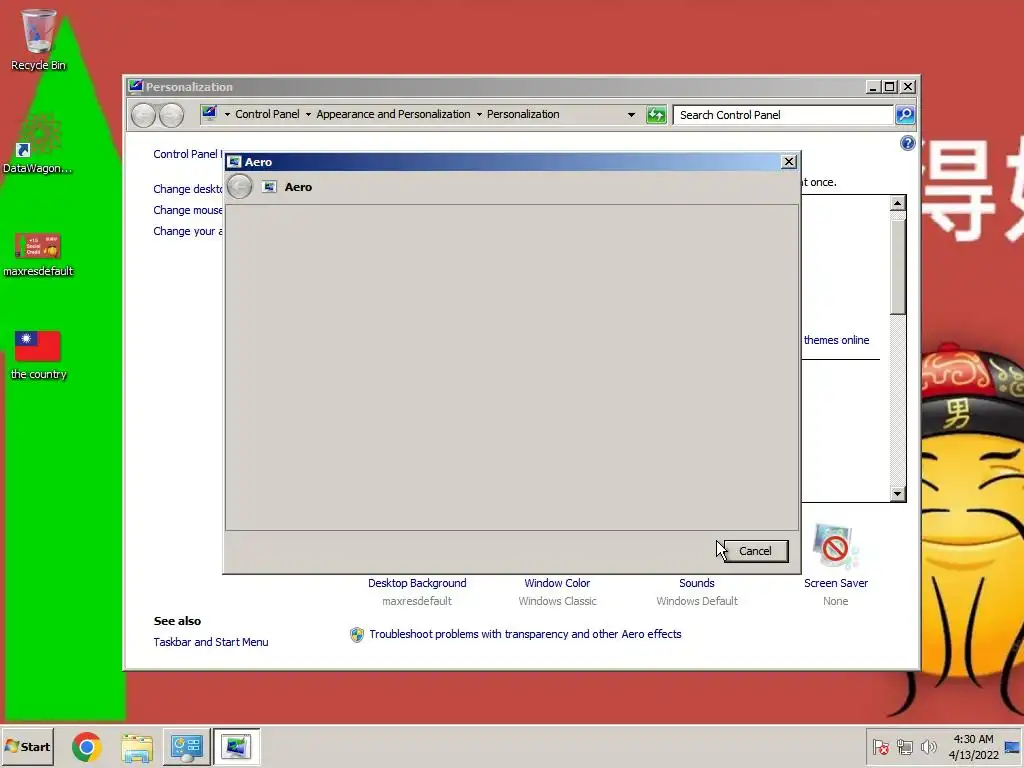Viewport: 1024px width, 768px height.
Task: Open File Explorer from the taskbar
Action: tap(136, 746)
